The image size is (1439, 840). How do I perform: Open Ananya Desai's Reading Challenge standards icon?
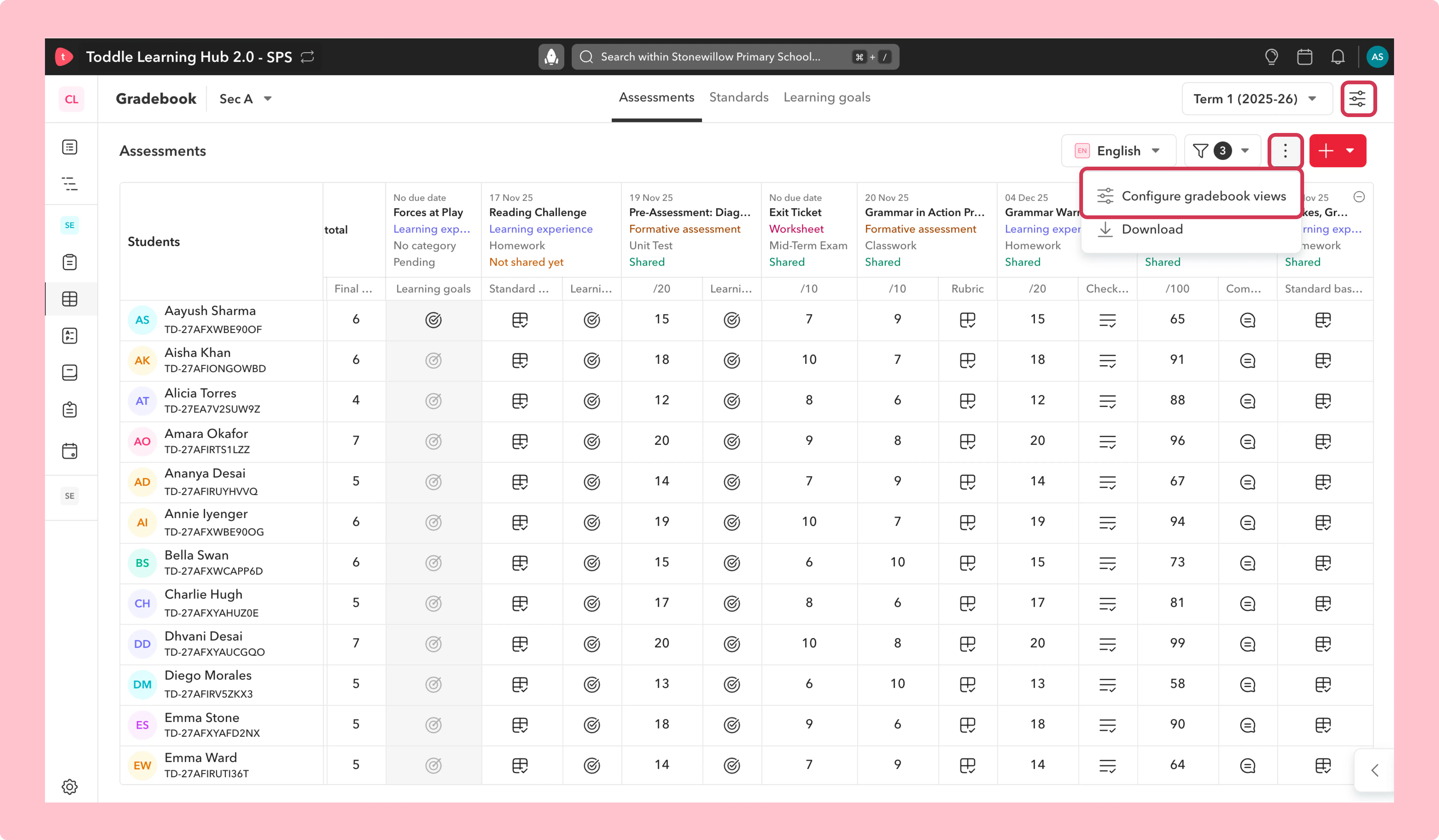pyautogui.click(x=520, y=482)
